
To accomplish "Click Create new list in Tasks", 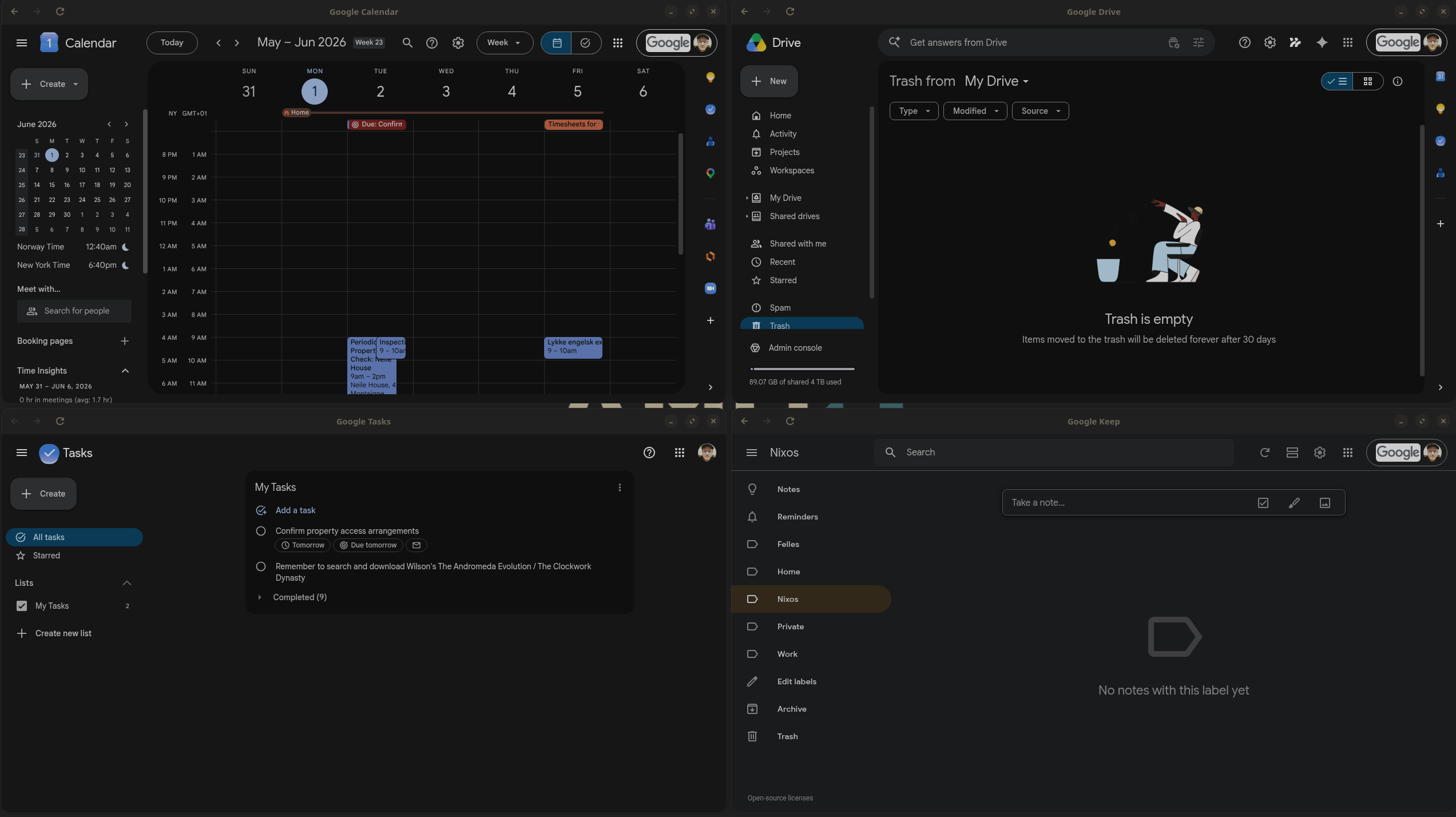I will pyautogui.click(x=63, y=633).
